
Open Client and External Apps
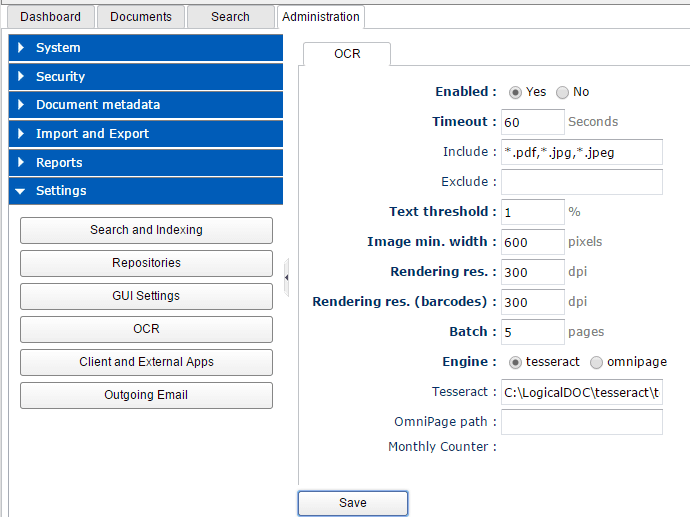tap(146, 362)
